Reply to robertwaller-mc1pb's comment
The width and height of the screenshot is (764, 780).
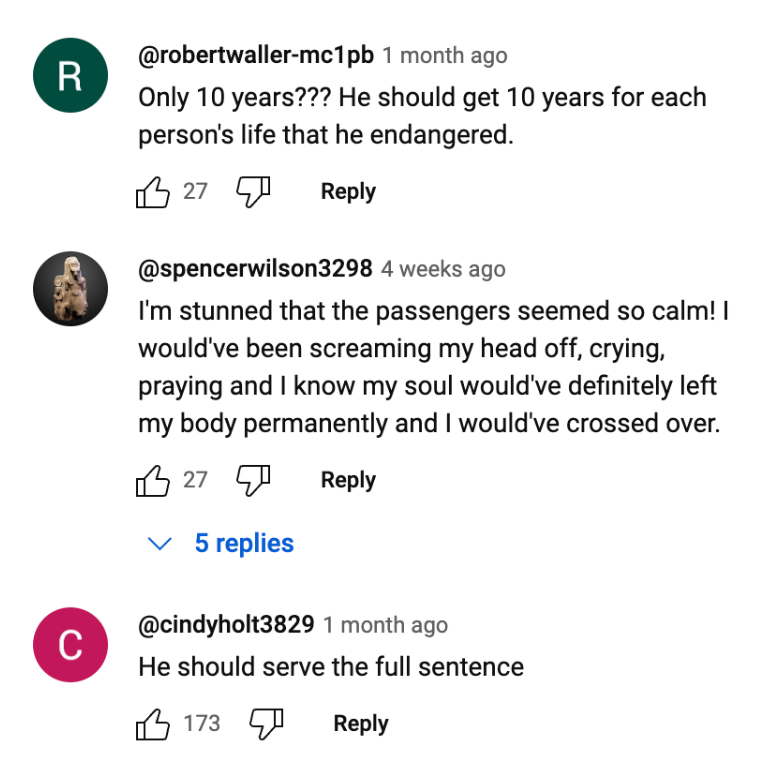tap(348, 192)
